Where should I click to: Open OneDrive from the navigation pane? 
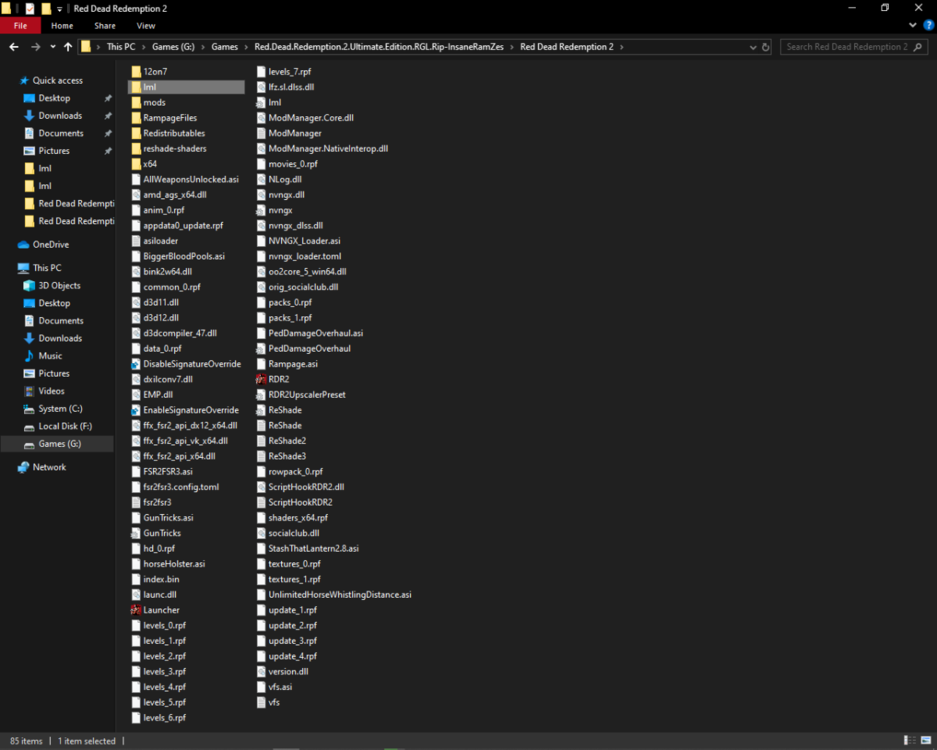tap(50, 245)
